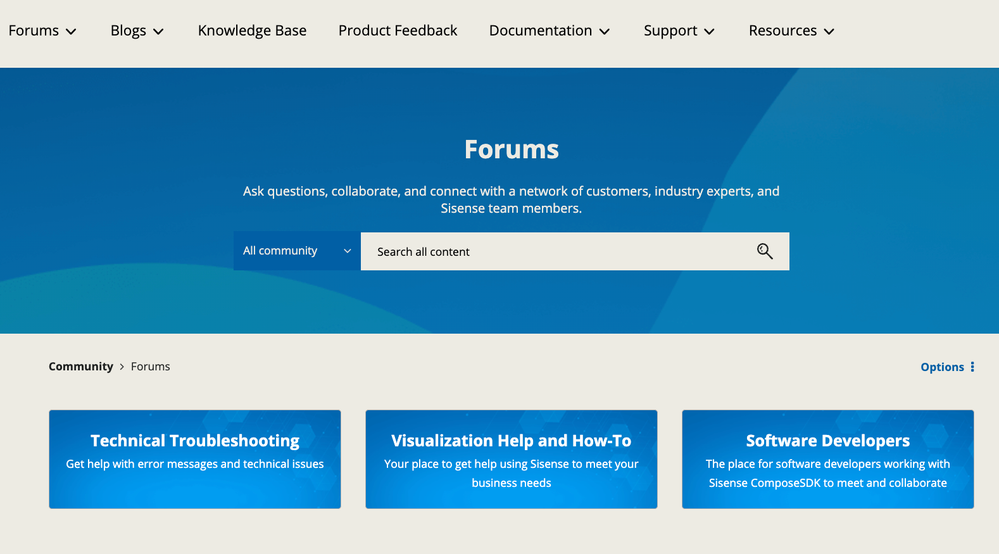
Task: Open the Visualization Help and How-To card
Action: tap(511, 459)
